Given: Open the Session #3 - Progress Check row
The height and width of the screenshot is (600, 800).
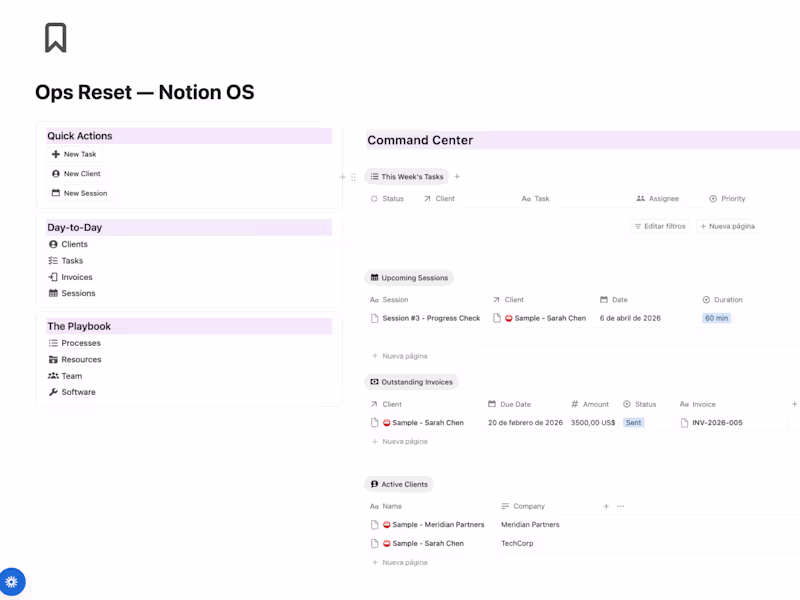Looking at the screenshot, I should coord(431,318).
